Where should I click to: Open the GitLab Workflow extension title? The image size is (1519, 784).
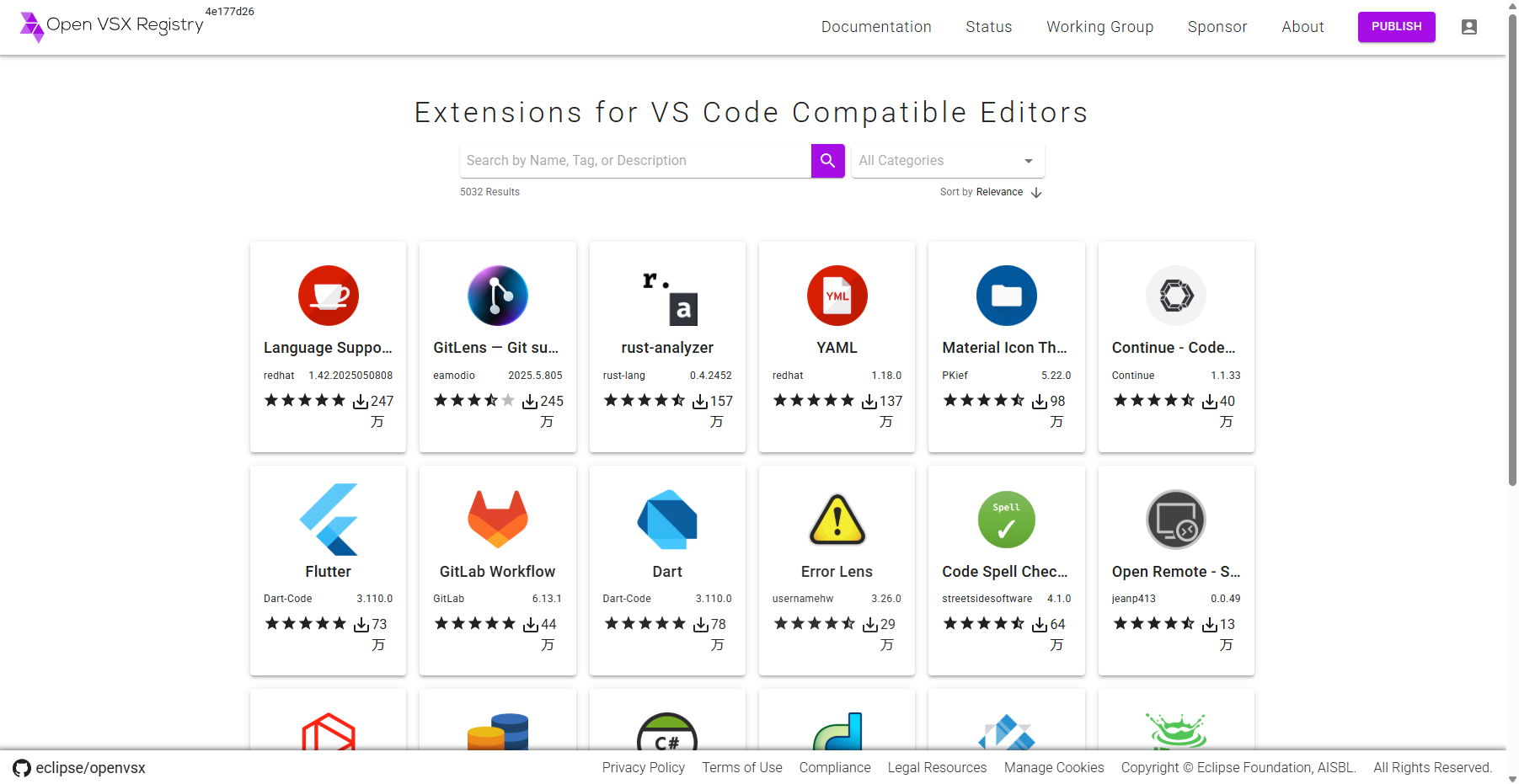click(x=497, y=572)
